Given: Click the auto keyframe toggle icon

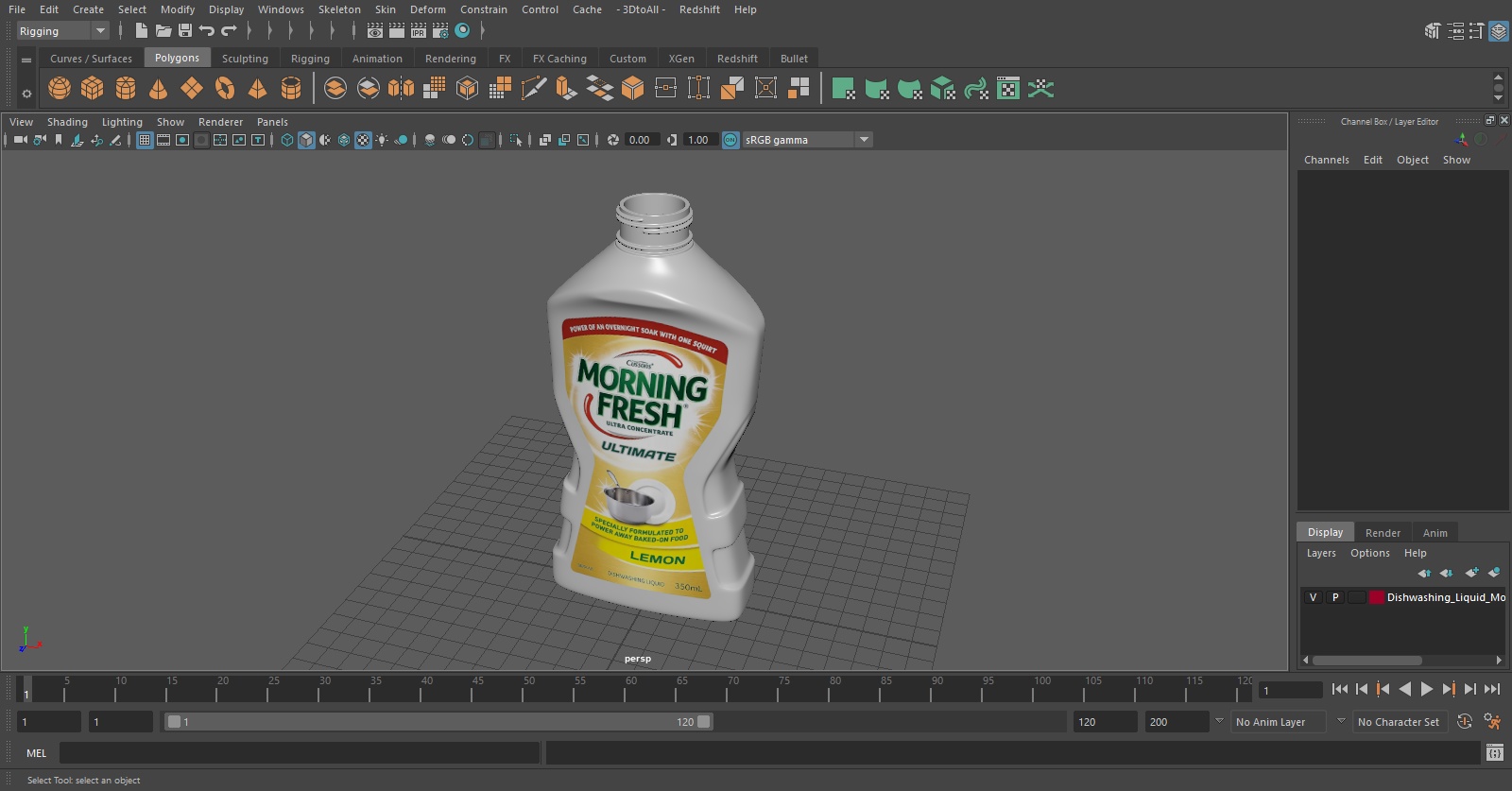Looking at the screenshot, I should 1465,722.
